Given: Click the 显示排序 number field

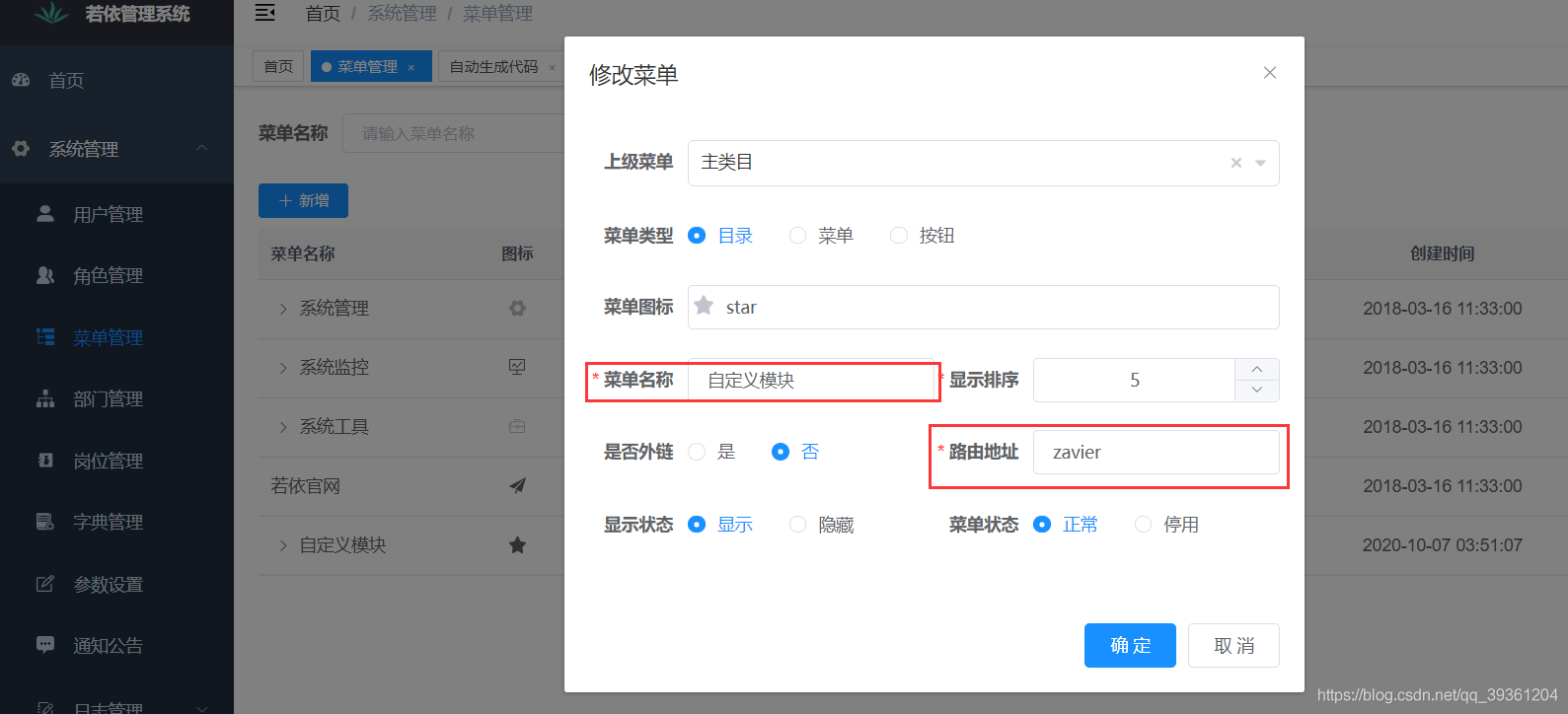Looking at the screenshot, I should click(1134, 380).
